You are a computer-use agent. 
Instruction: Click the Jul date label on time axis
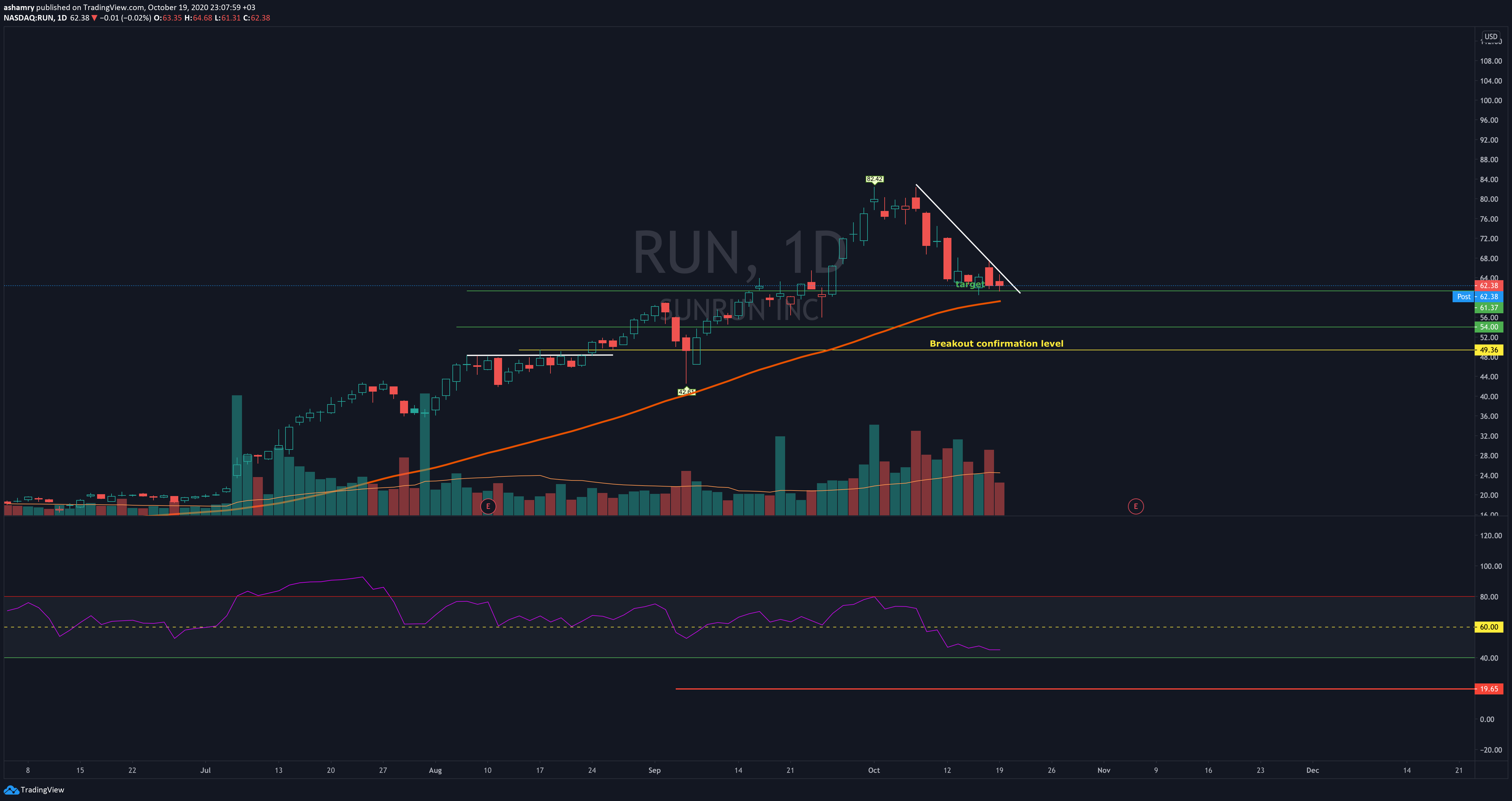(206, 770)
